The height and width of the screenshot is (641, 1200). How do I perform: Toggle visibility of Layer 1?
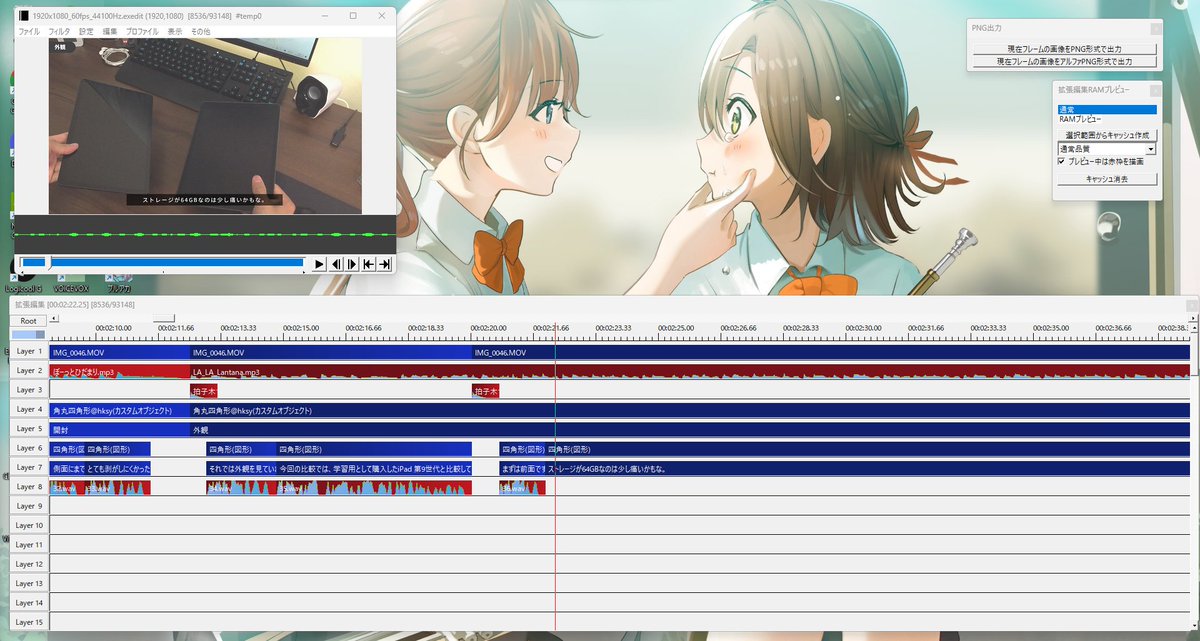pos(29,352)
